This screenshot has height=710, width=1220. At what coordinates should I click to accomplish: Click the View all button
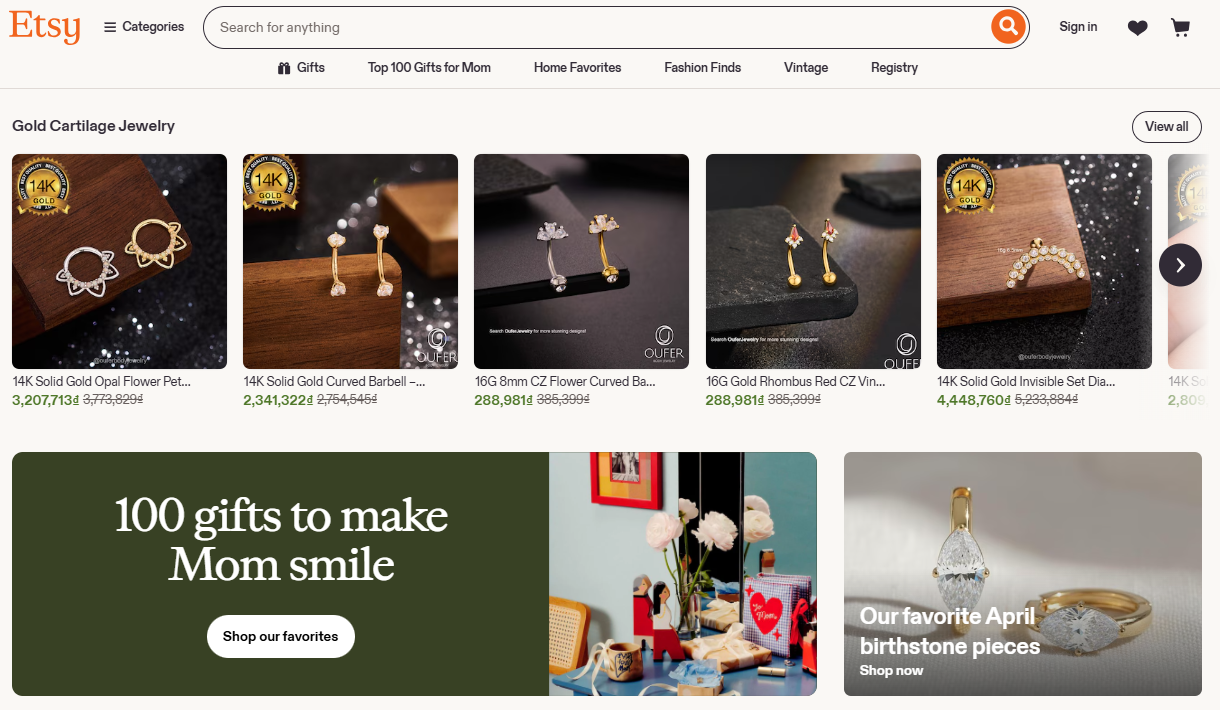1167,127
